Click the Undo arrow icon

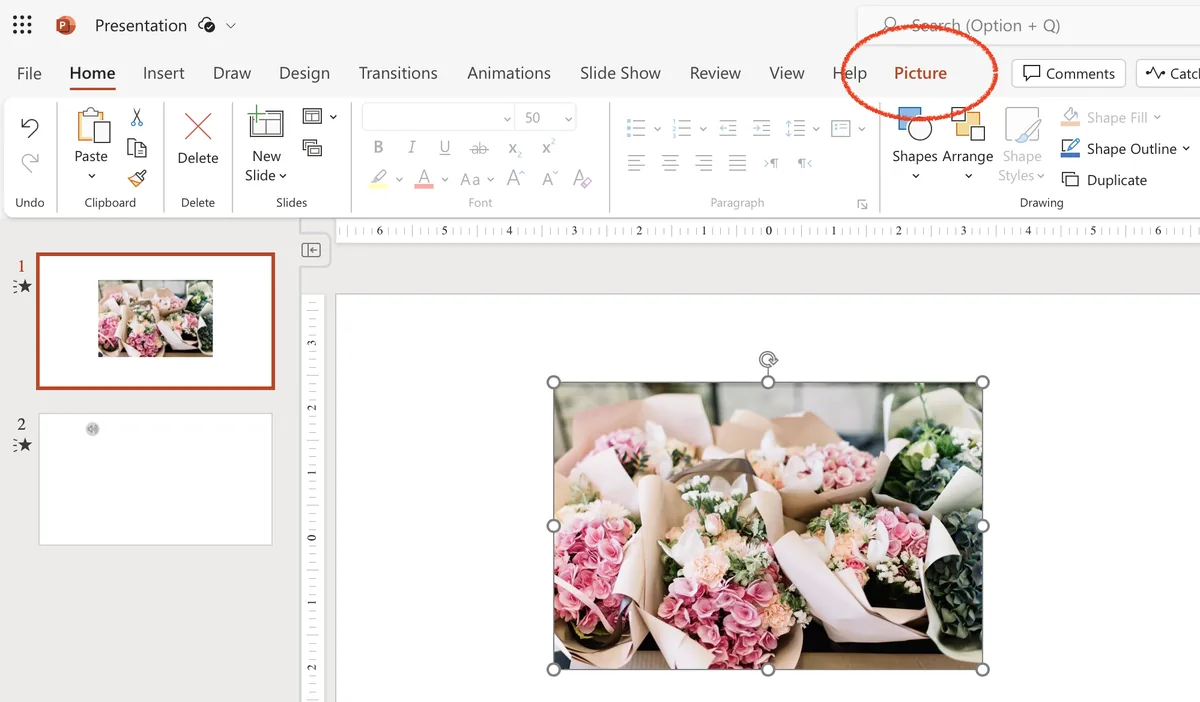coord(30,127)
